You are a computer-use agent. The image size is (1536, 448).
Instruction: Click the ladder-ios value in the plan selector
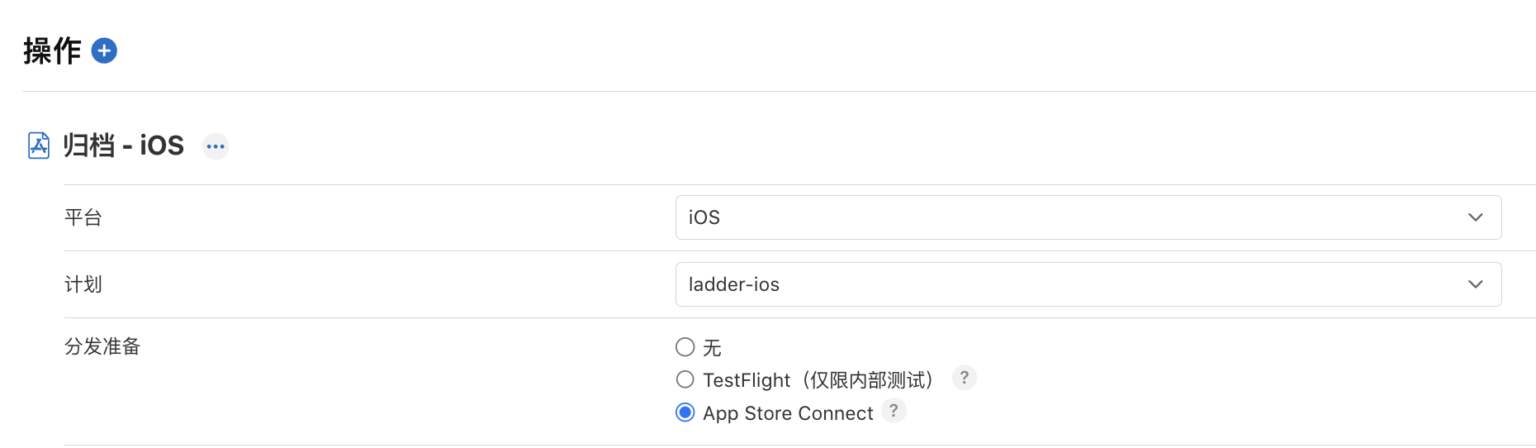734,284
